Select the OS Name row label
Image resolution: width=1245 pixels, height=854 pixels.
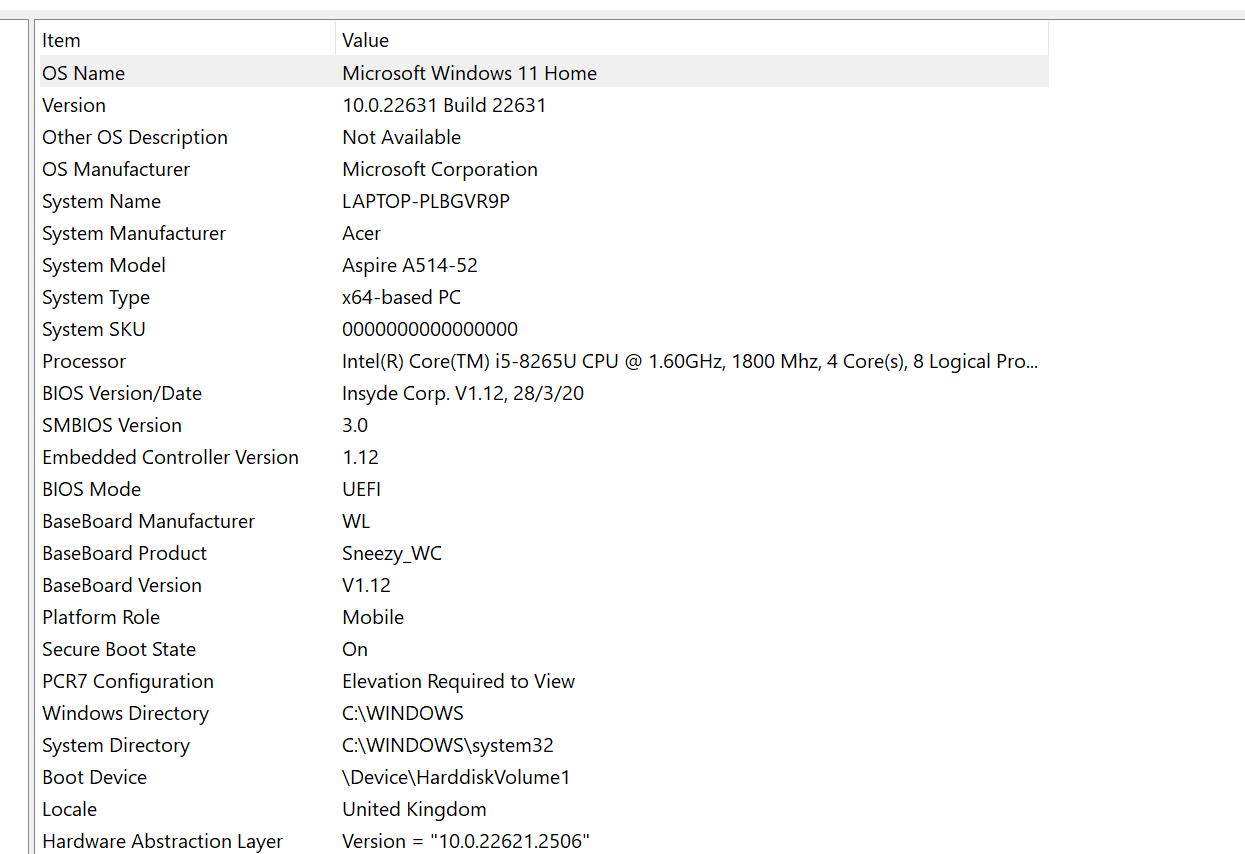[x=84, y=73]
